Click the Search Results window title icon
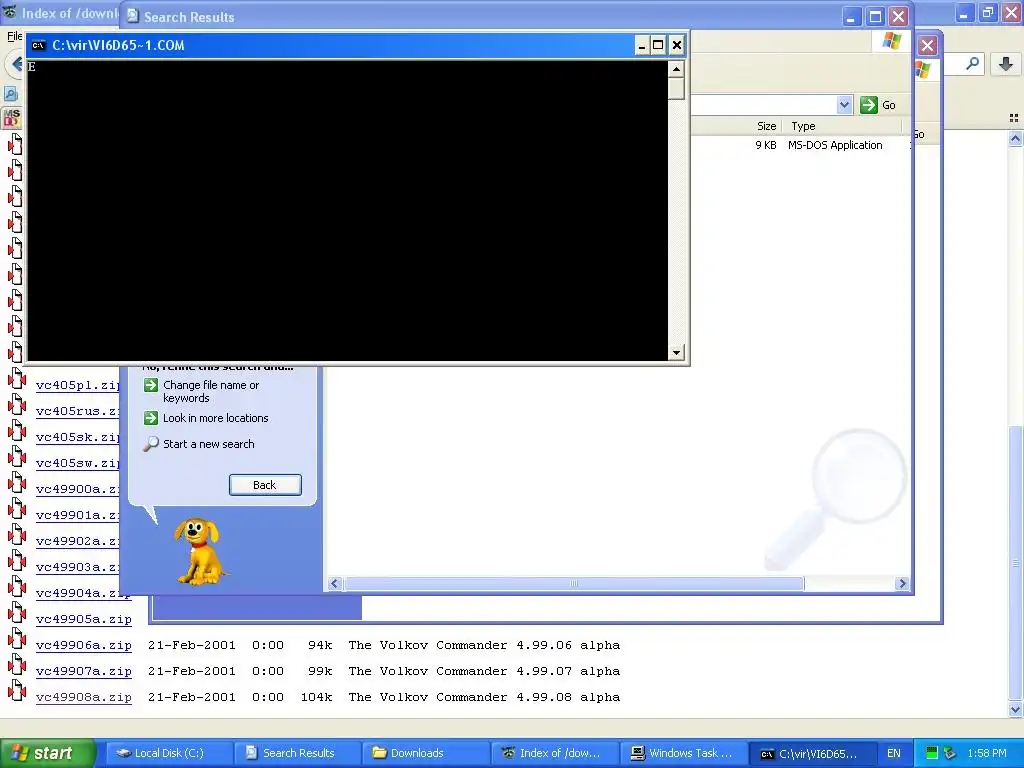 pos(133,16)
